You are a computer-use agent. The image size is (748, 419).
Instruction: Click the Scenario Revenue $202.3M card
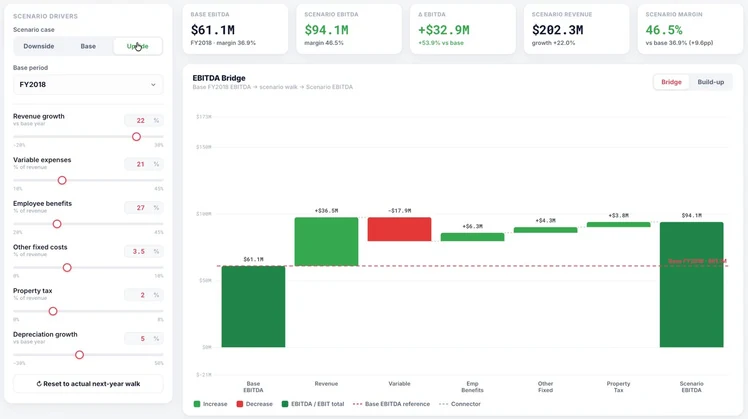(x=576, y=29)
